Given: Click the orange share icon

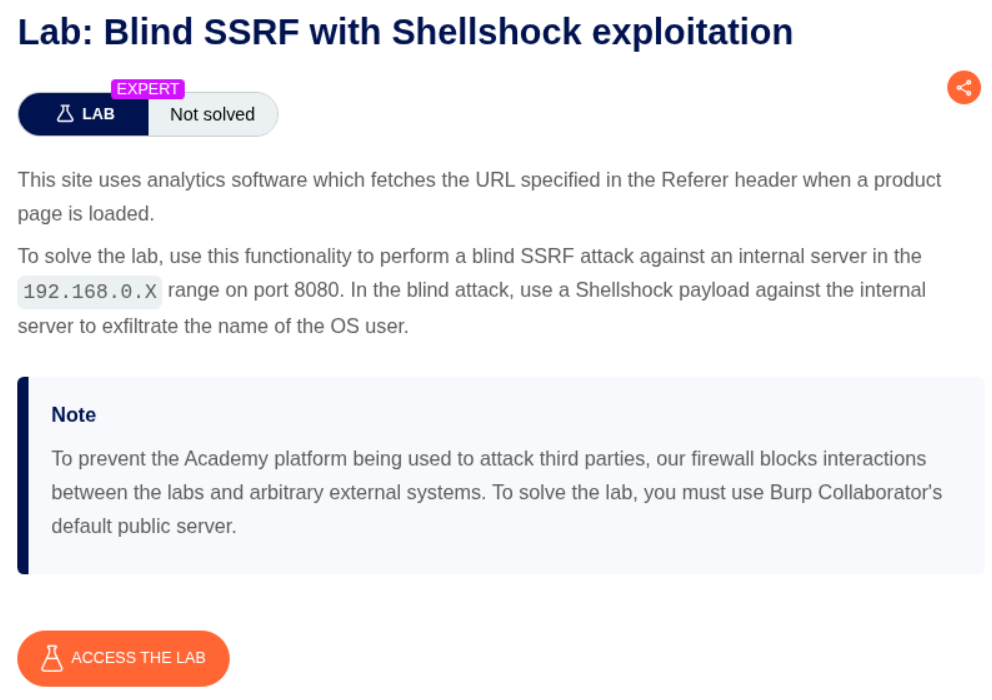Looking at the screenshot, I should [x=964, y=87].
